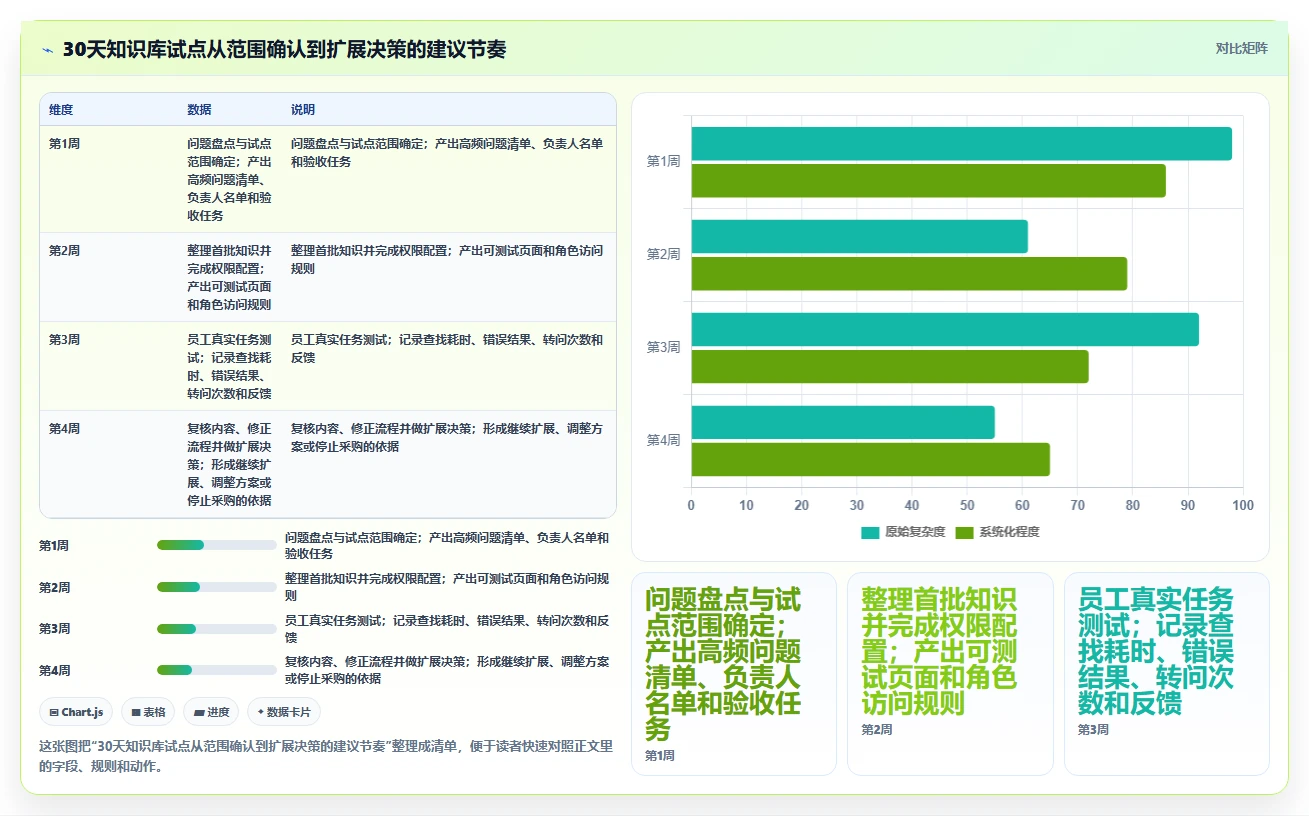Viewport: 1309px width, 816px height.
Task: Click the 70 tick on x-axis
Action: pyautogui.click(x=1077, y=506)
